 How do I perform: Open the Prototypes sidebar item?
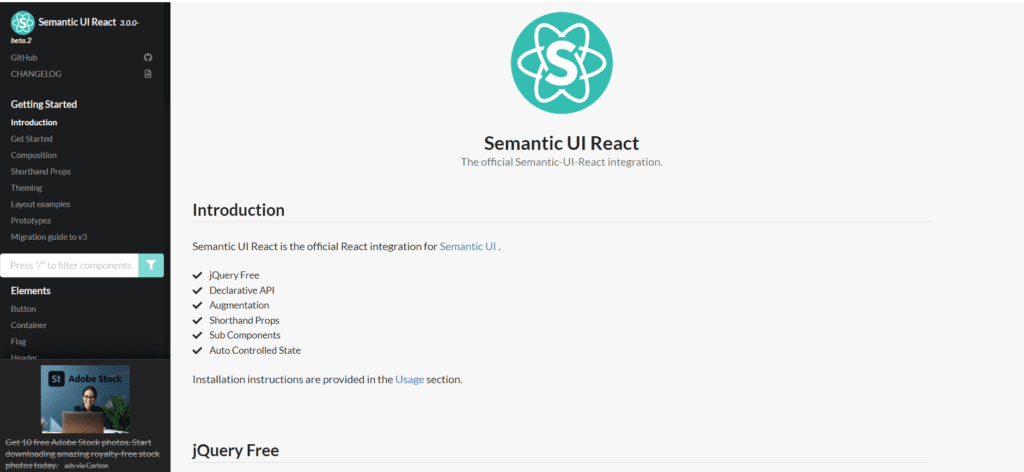click(31, 220)
